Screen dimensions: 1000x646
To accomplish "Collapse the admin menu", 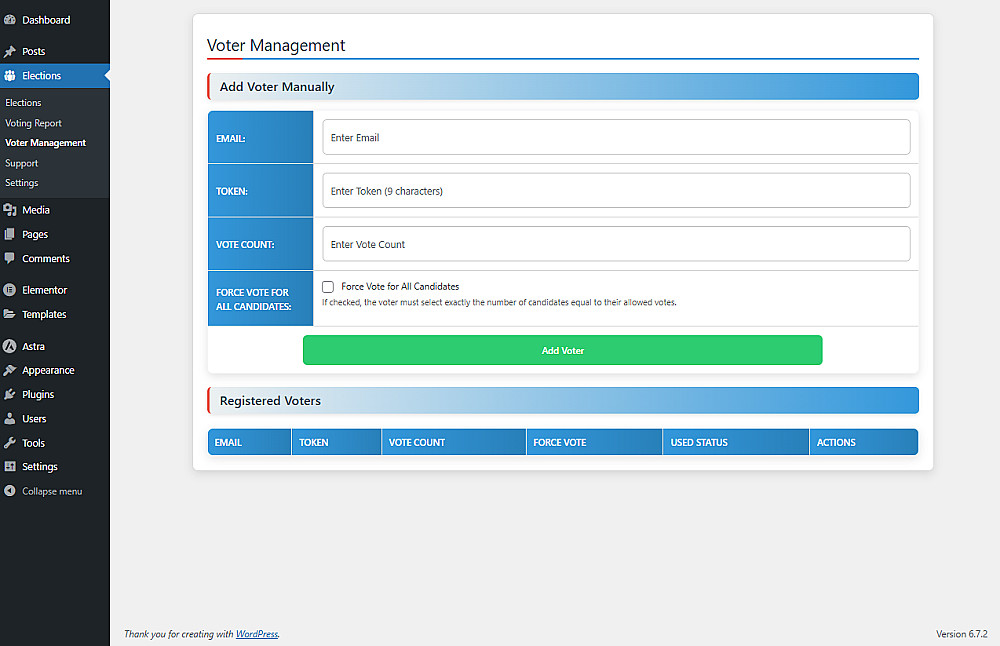I will pyautogui.click(x=43, y=491).
